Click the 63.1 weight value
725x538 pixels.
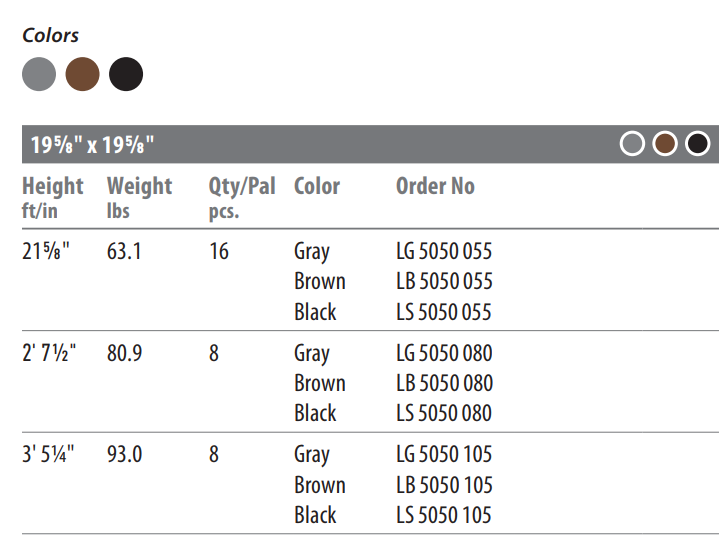click(124, 251)
